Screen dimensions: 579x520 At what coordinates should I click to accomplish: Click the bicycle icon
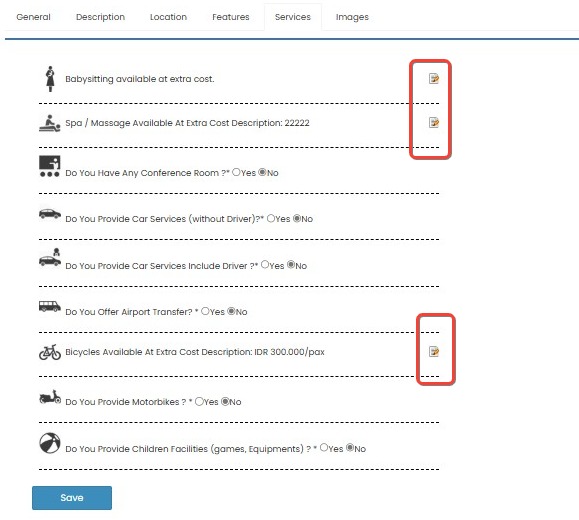click(50, 352)
